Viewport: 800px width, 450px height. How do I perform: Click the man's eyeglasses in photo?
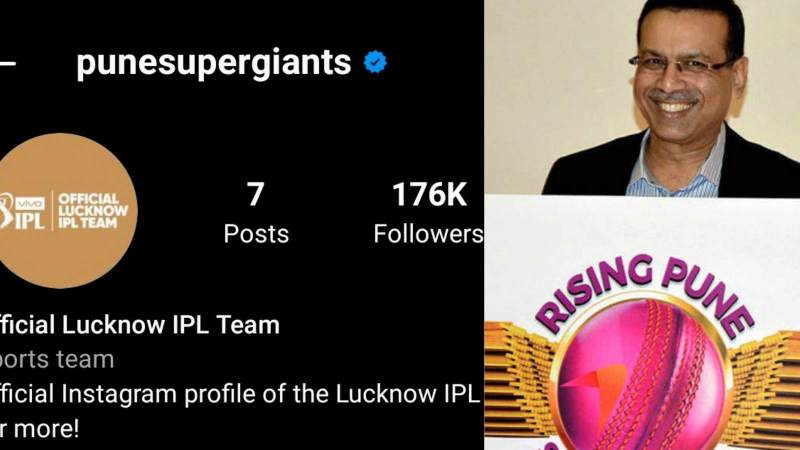(x=683, y=65)
